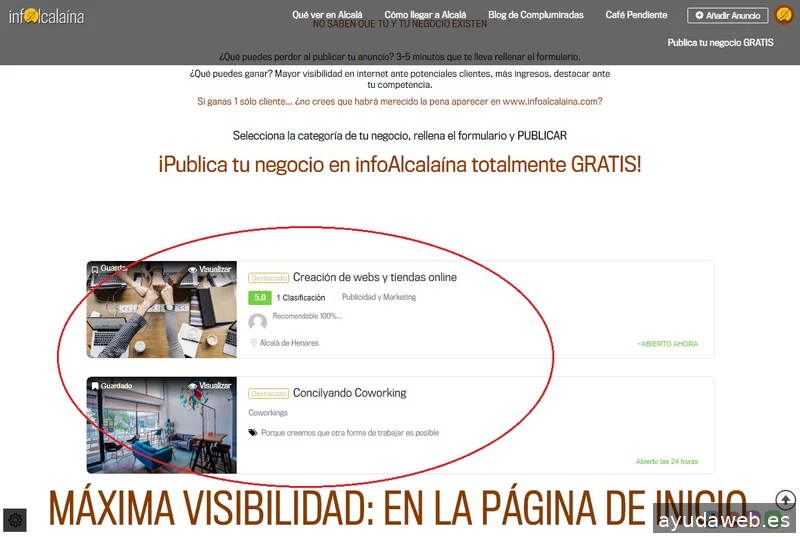Select the Coworkings category link
800x537 pixels.
click(268, 413)
